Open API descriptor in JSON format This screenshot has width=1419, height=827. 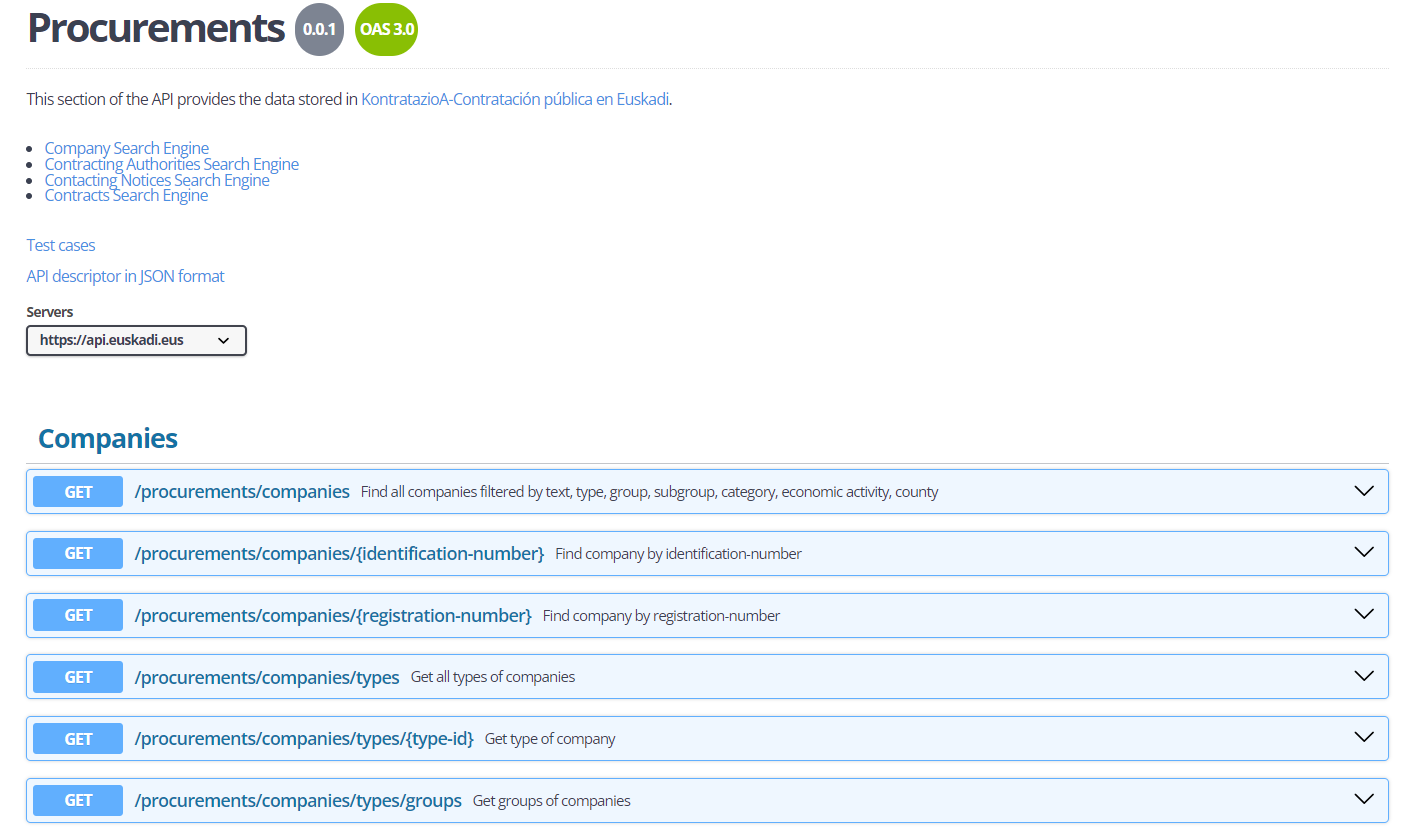click(x=125, y=276)
